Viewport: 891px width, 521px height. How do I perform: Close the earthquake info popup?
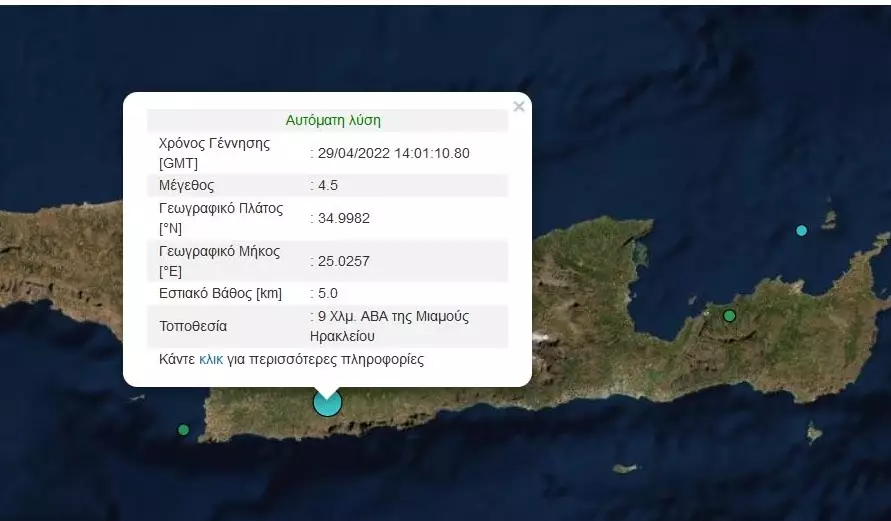[518, 107]
